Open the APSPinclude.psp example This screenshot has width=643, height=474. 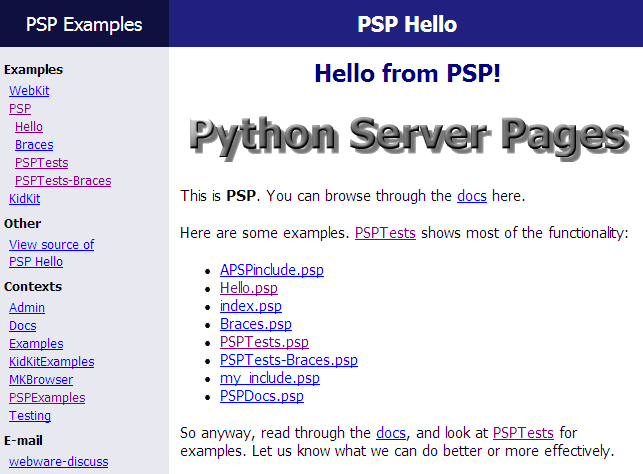click(x=272, y=270)
